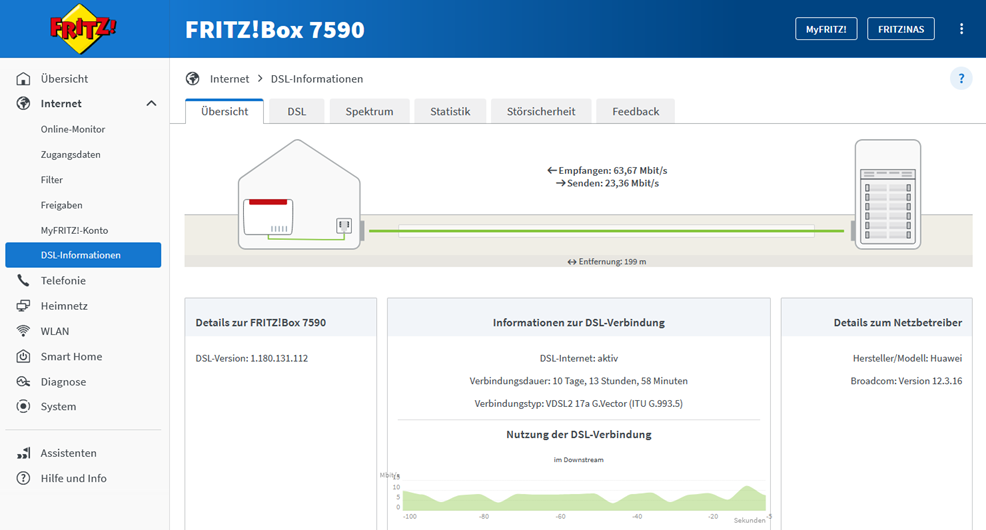Click 'Broadcom: Version 12.3.16' text

pos(906,381)
